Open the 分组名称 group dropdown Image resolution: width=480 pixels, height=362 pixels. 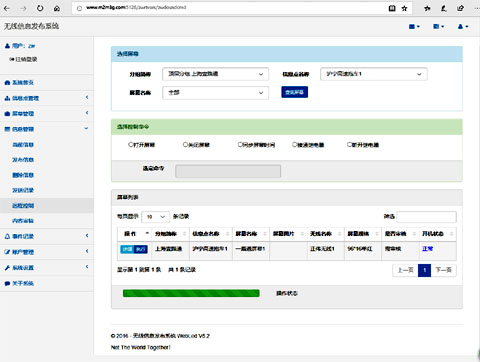point(215,74)
